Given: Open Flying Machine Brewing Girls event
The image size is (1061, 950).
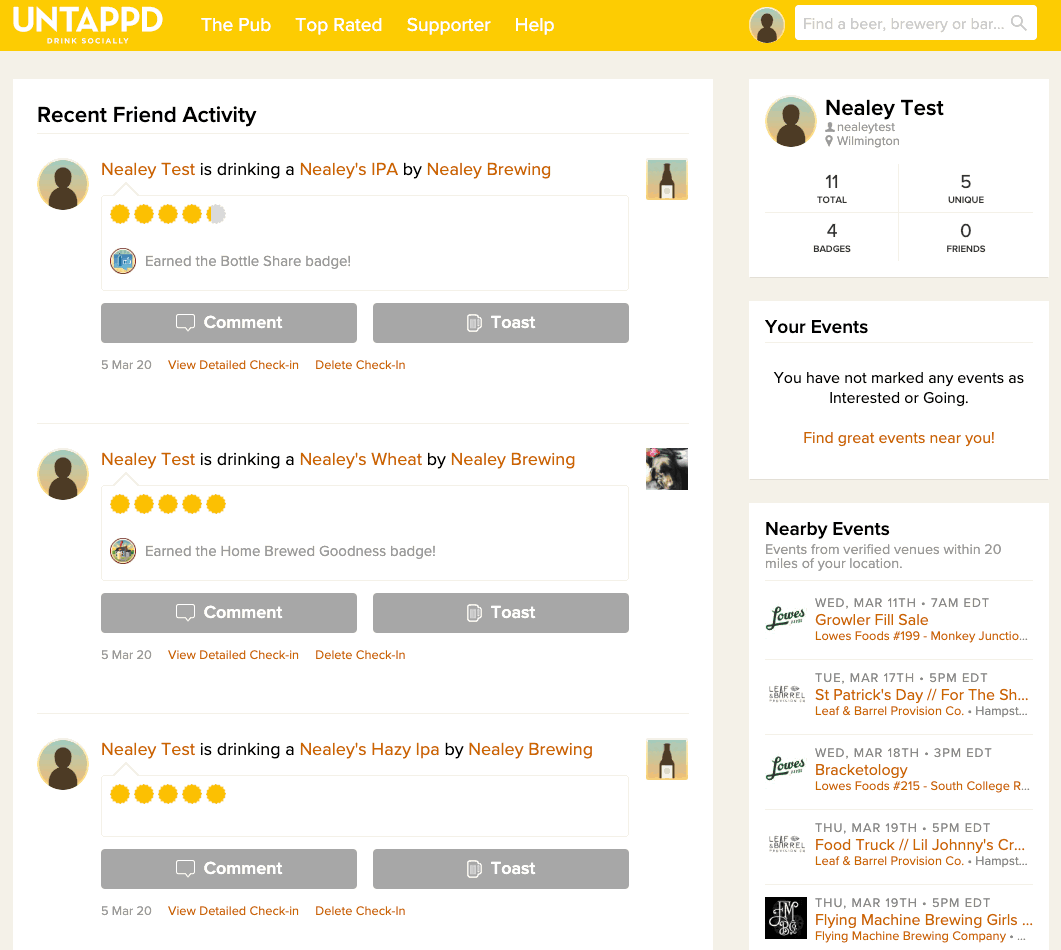Looking at the screenshot, I should point(924,920).
